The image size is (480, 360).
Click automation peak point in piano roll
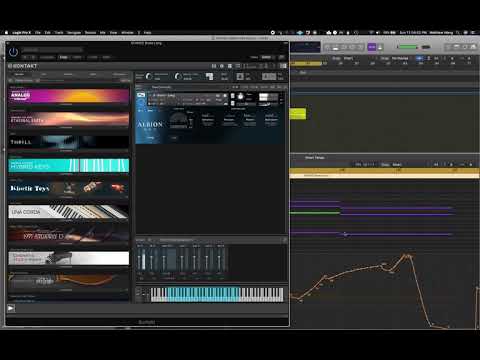(x=407, y=256)
